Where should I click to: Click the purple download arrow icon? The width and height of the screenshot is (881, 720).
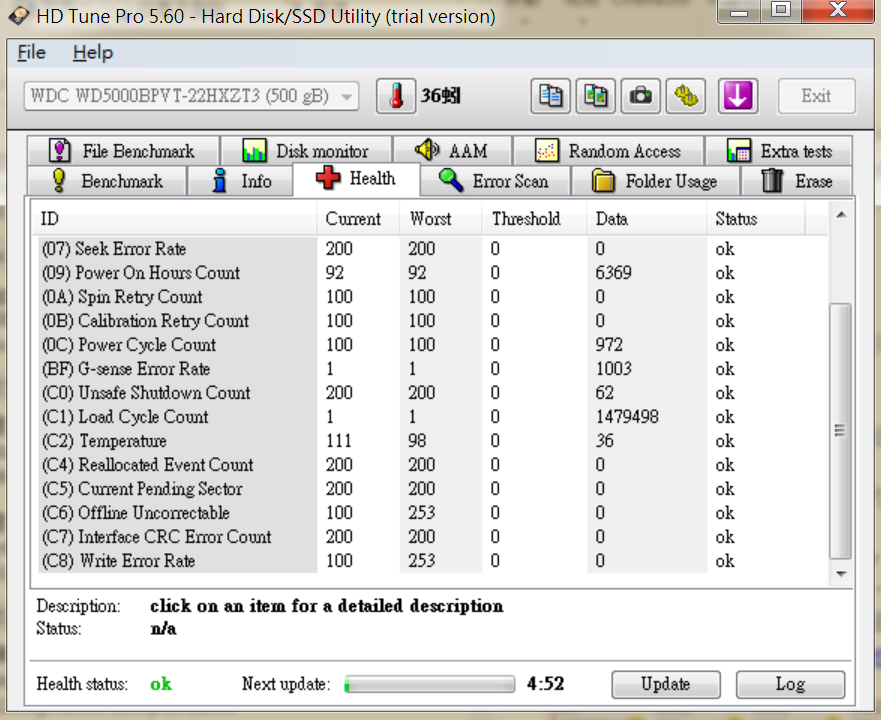coord(738,96)
